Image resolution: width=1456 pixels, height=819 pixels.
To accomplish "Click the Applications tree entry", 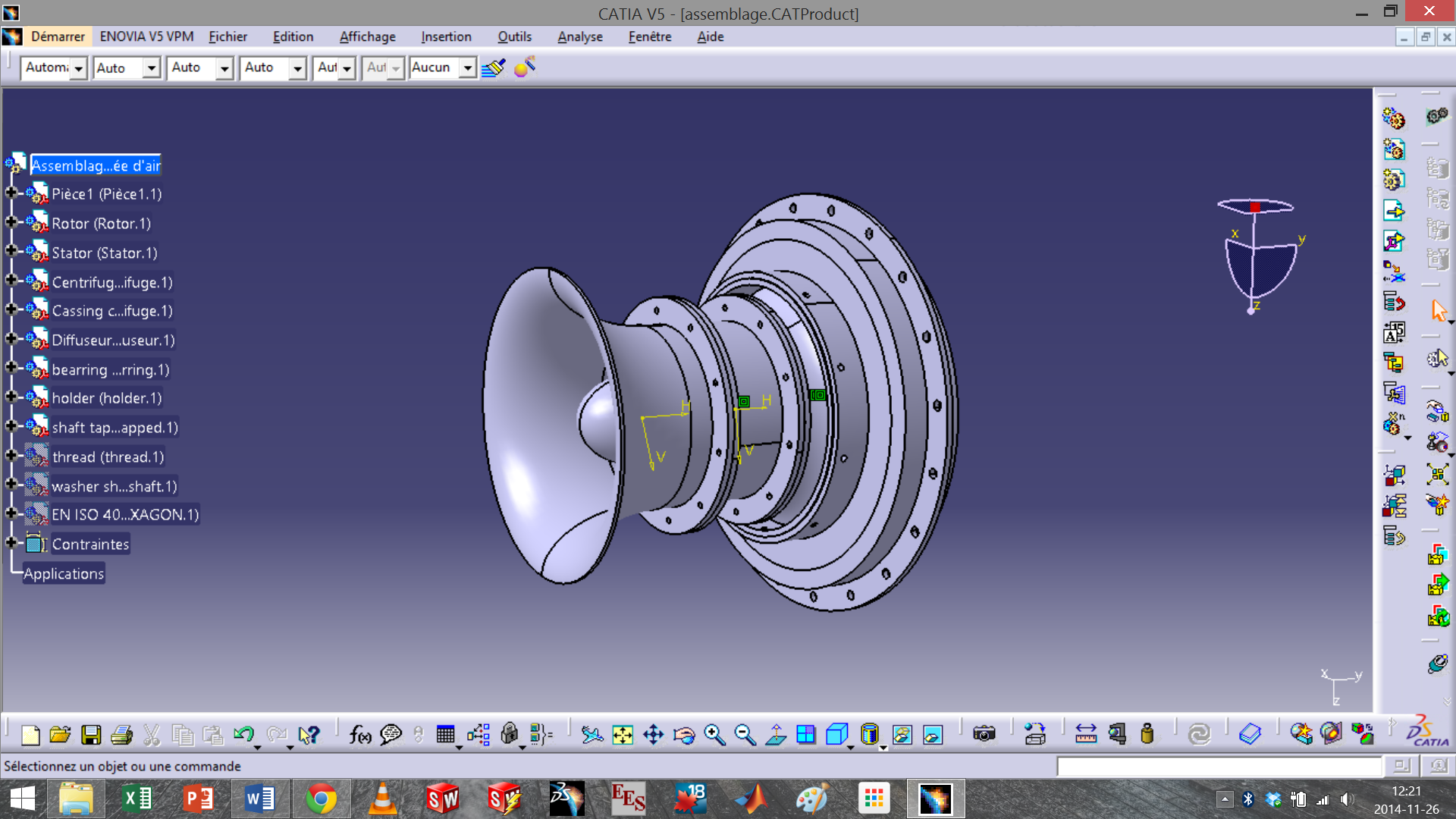I will (x=64, y=573).
